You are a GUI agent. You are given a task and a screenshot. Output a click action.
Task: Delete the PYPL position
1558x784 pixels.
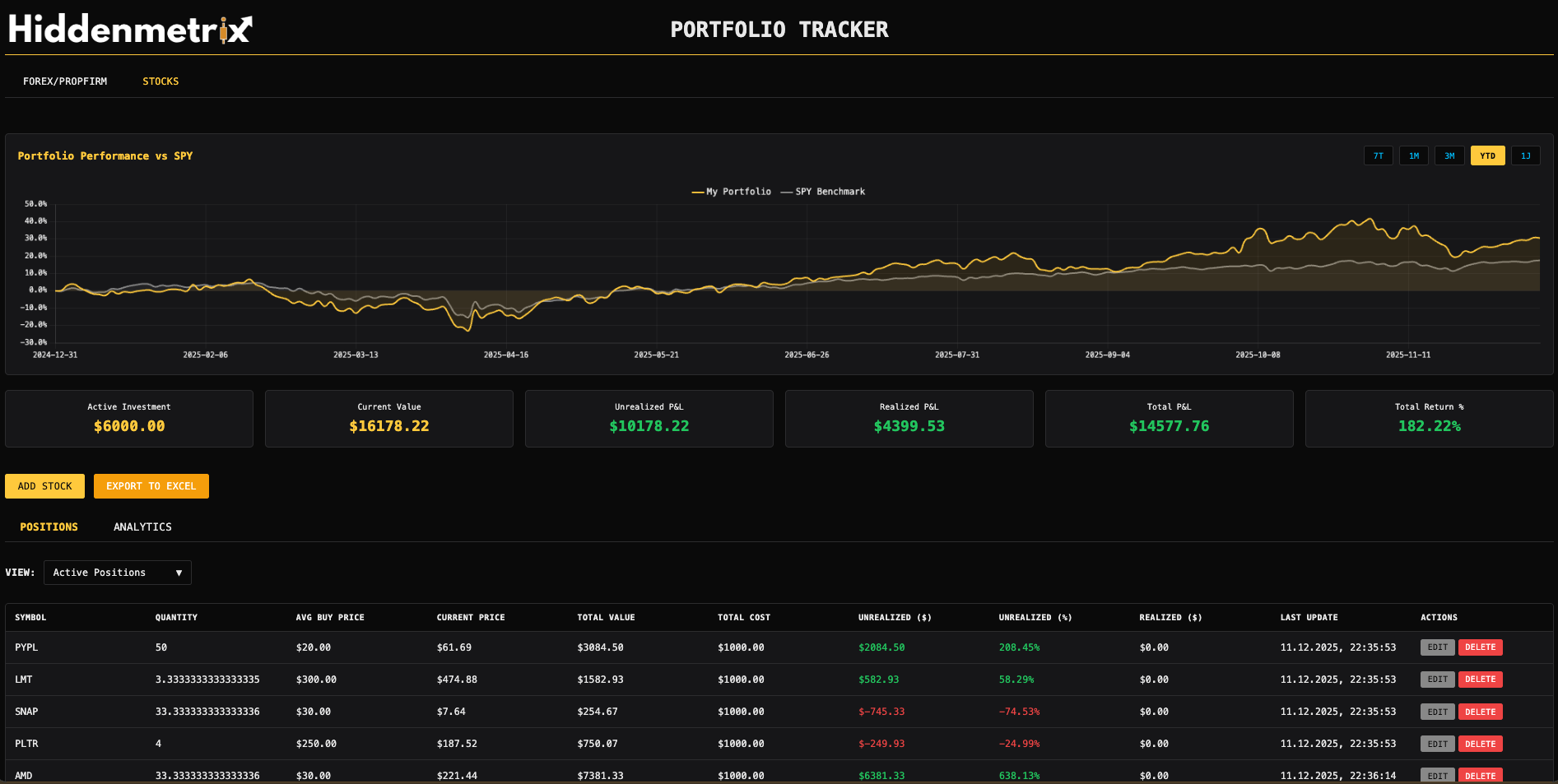coord(1480,647)
